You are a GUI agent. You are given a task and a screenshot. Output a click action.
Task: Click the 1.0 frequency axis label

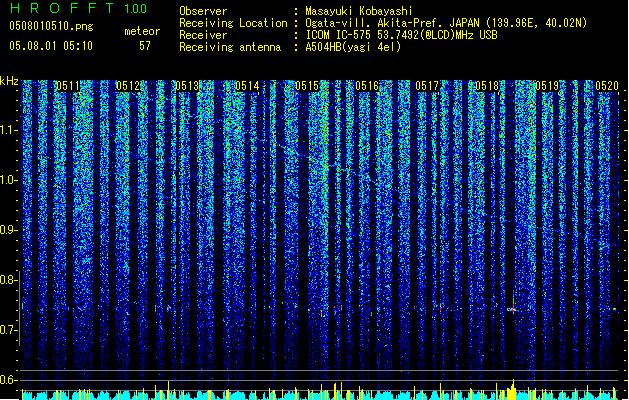[x=8, y=181]
